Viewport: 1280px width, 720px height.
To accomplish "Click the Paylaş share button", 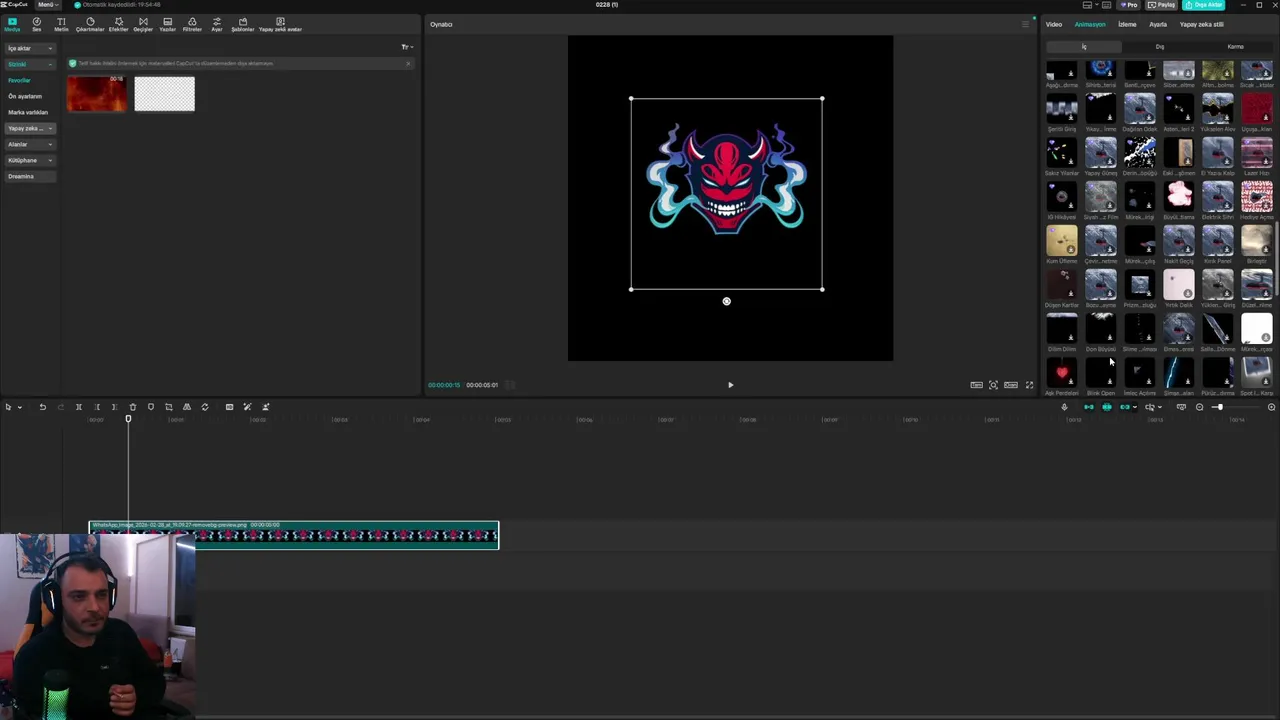I will click(x=1161, y=5).
